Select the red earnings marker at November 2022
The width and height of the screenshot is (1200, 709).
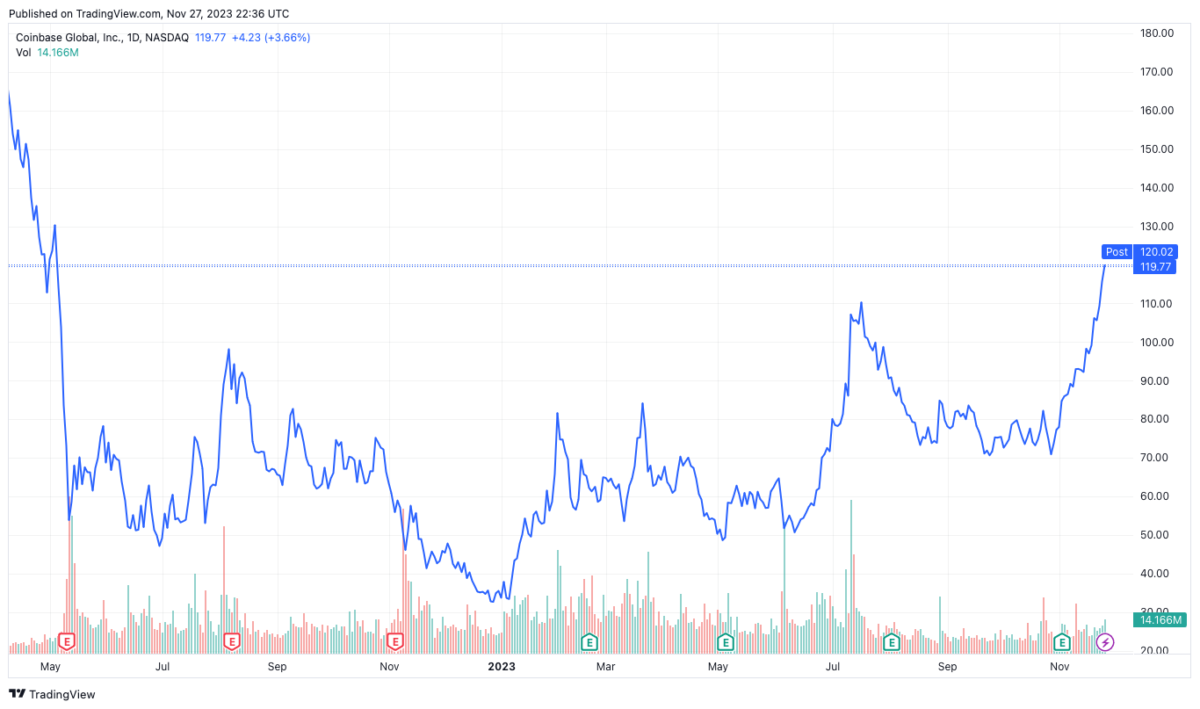[395, 640]
